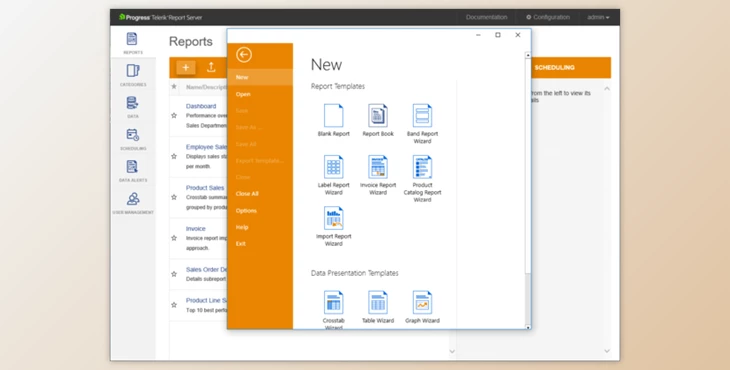Viewport: 730px width, 370px height.
Task: Select Options in the orange file menu
Action: (x=260, y=210)
